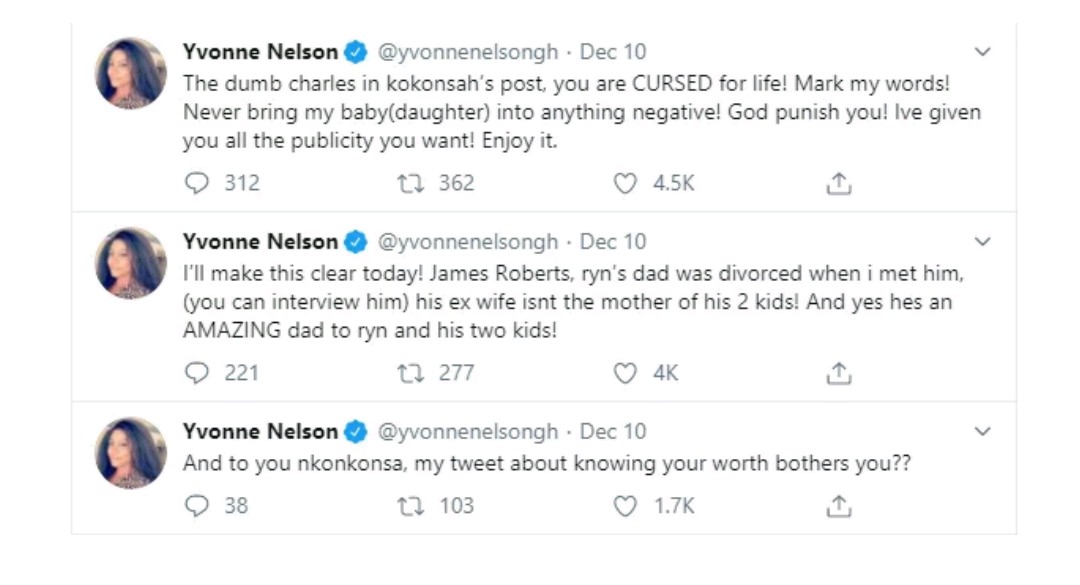Click @yvonnenelsongh handle on the second tweet

click(466, 242)
